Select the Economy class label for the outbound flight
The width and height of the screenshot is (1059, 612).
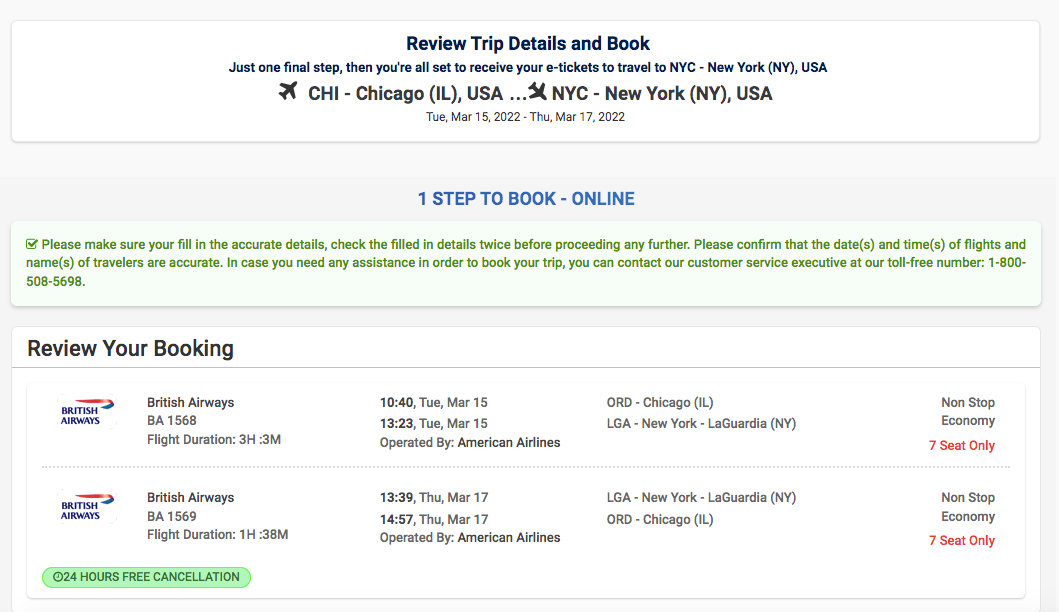[967, 420]
